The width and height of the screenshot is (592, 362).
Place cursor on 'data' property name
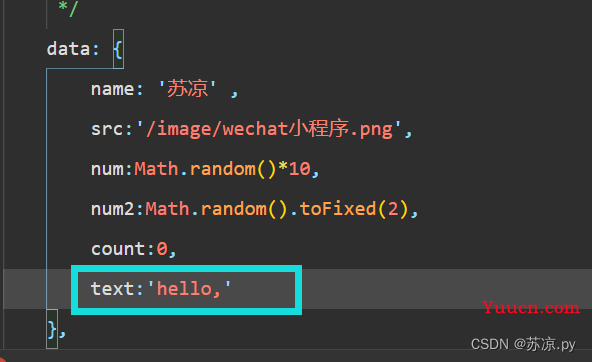pos(68,49)
